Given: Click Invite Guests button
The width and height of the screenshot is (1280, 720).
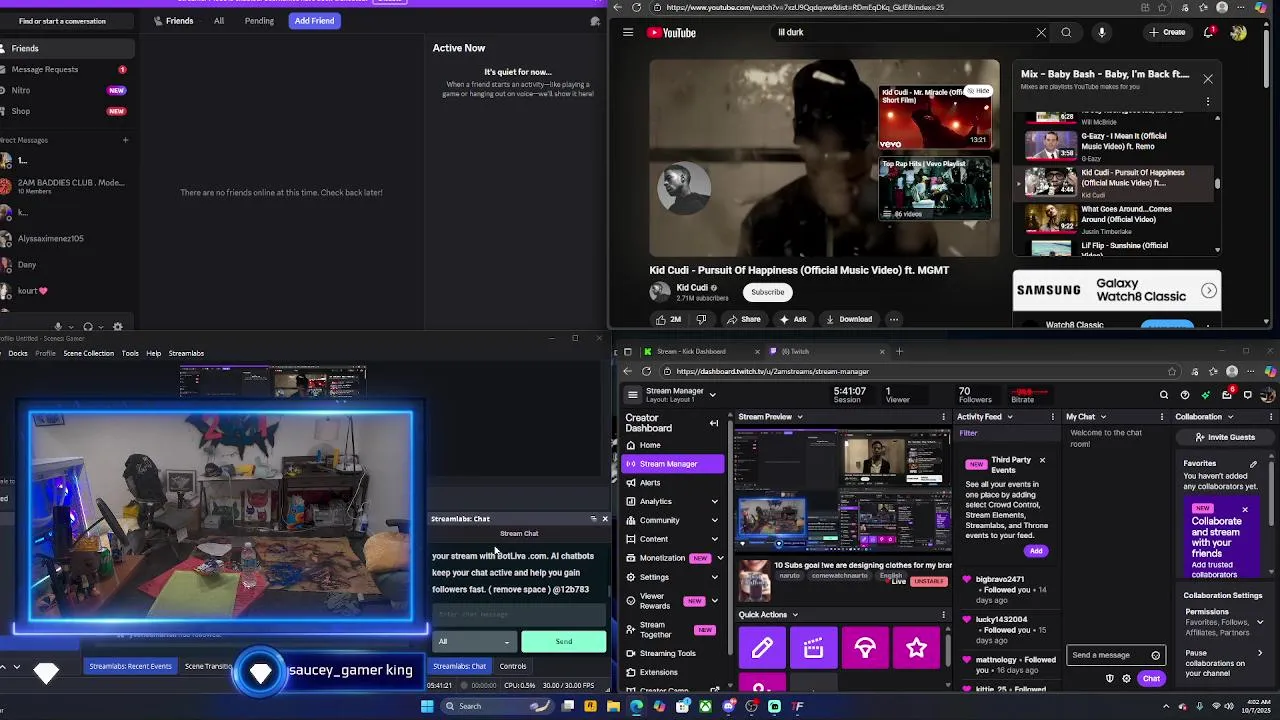Looking at the screenshot, I should pos(1224,437).
